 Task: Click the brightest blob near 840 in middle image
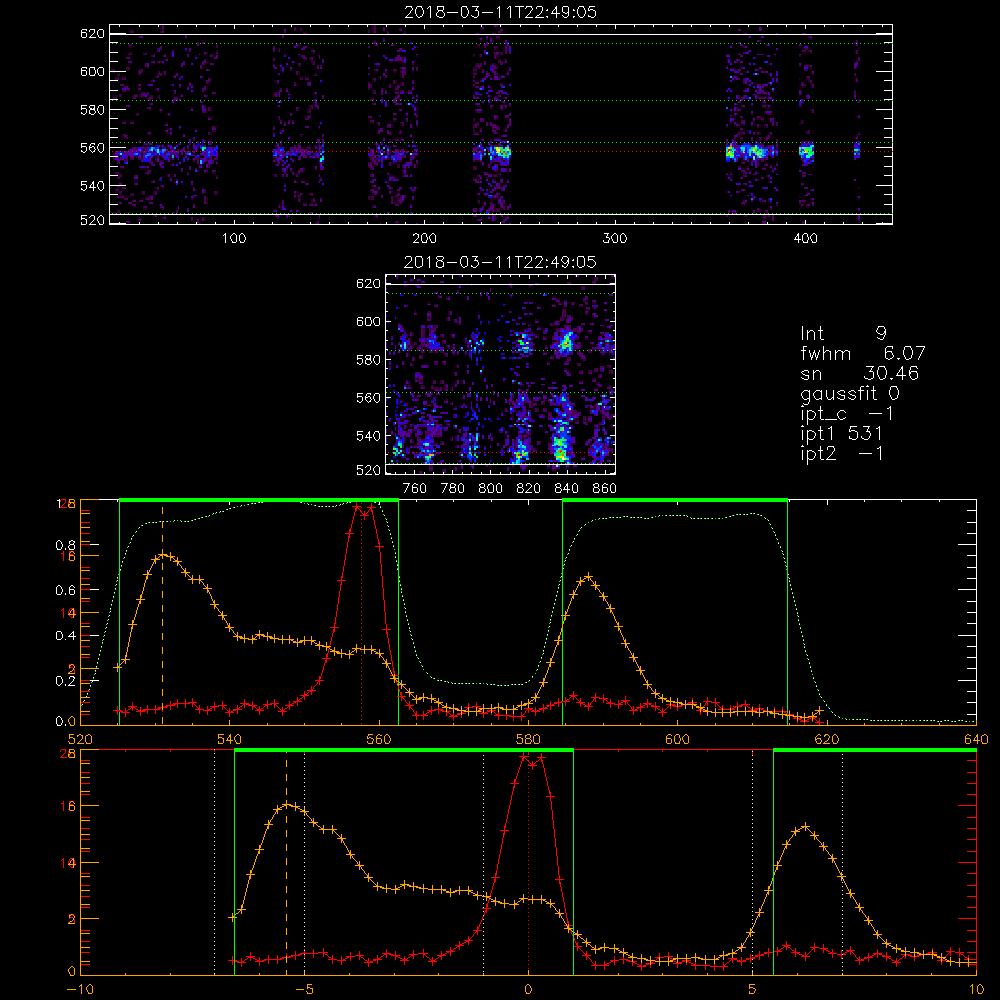561,453
